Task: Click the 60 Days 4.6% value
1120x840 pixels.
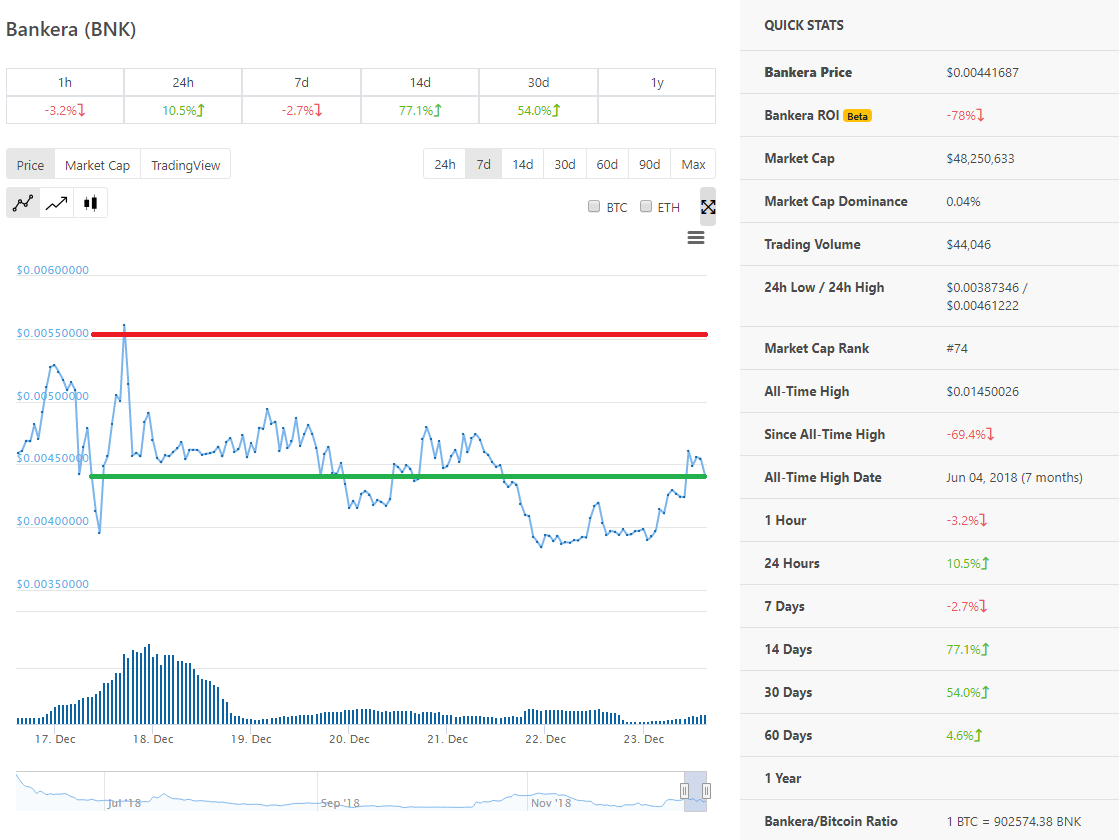Action: 964,735
